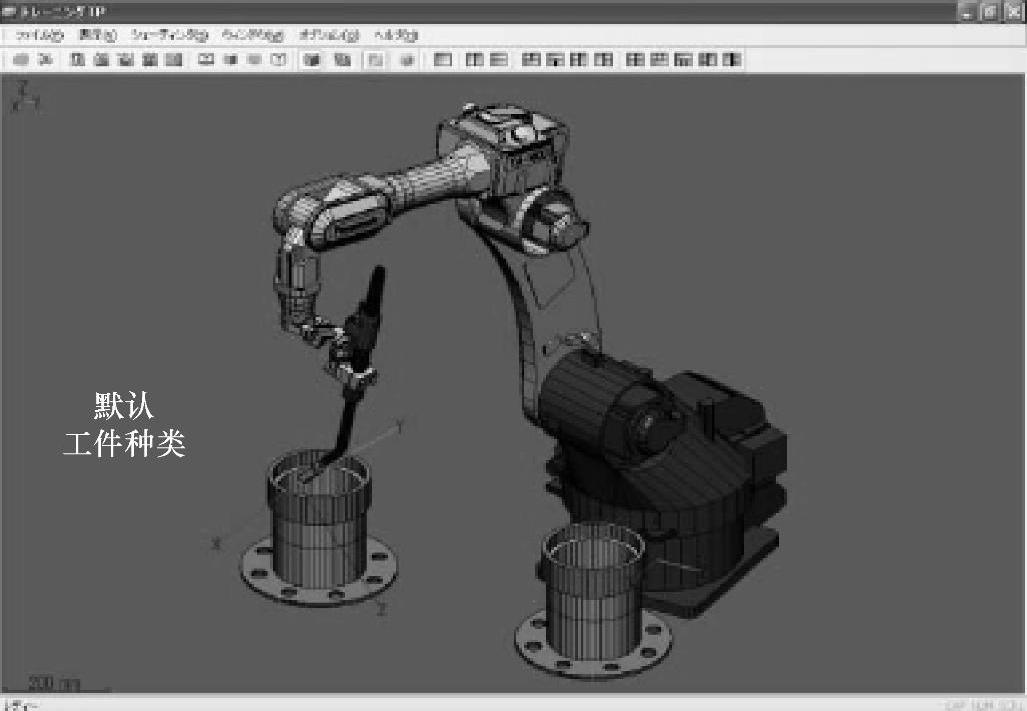Open the オプション (Options) menu

(x=329, y=35)
